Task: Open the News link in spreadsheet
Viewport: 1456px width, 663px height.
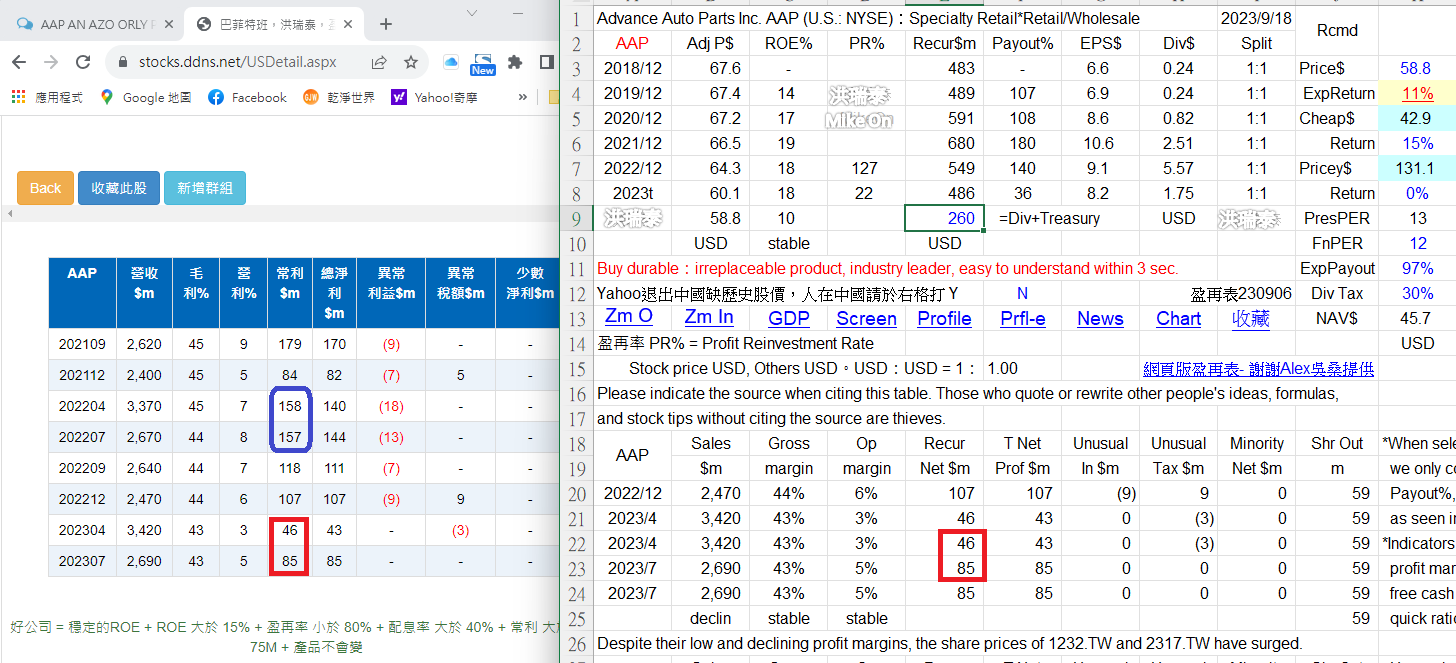Action: coord(1100,318)
